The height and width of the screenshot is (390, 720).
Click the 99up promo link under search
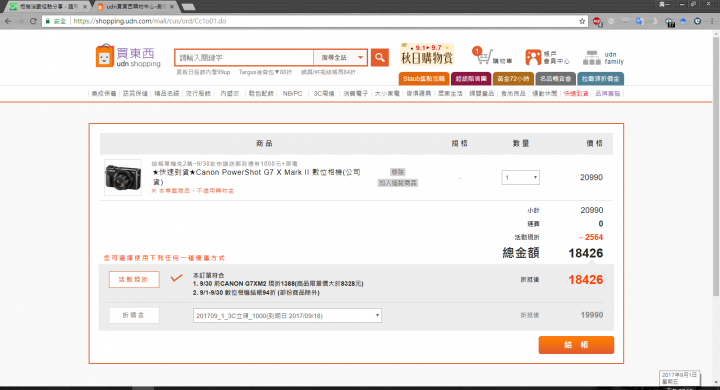click(x=203, y=72)
